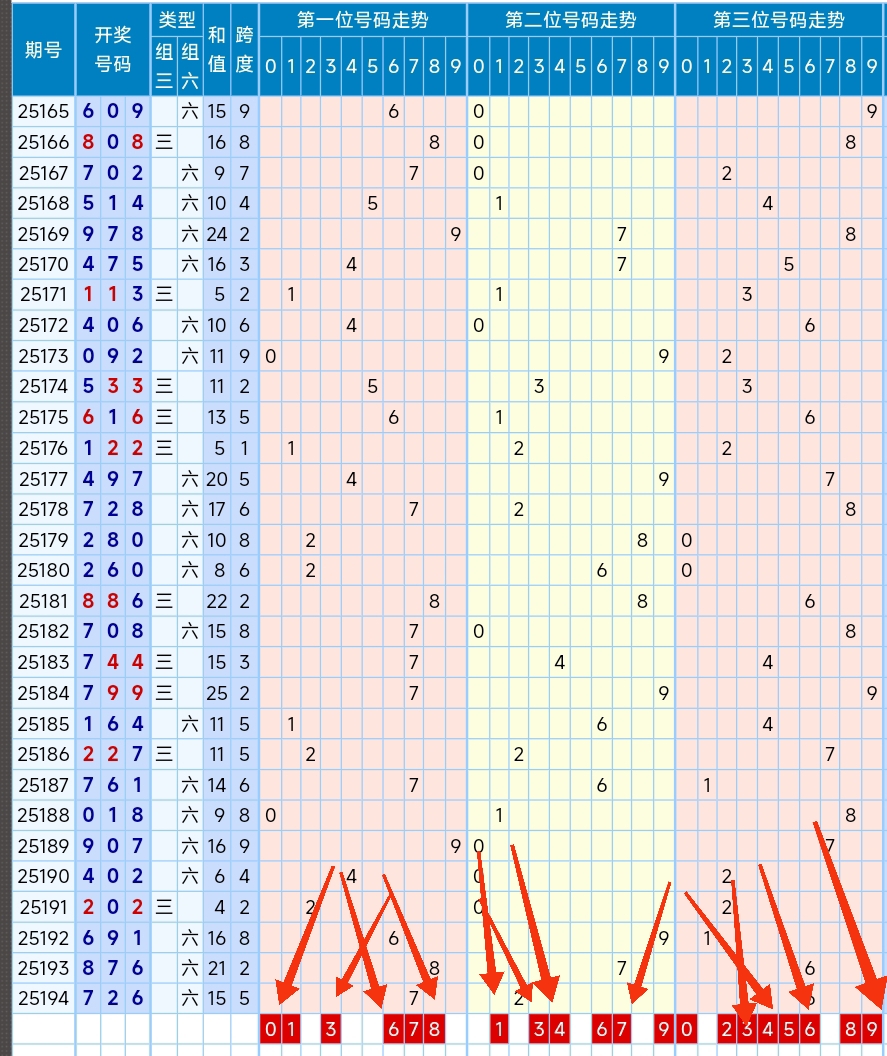Image resolution: width=887 pixels, height=1056 pixels.
Task: Select period 25165 in the 期号 column
Action: 43,111
